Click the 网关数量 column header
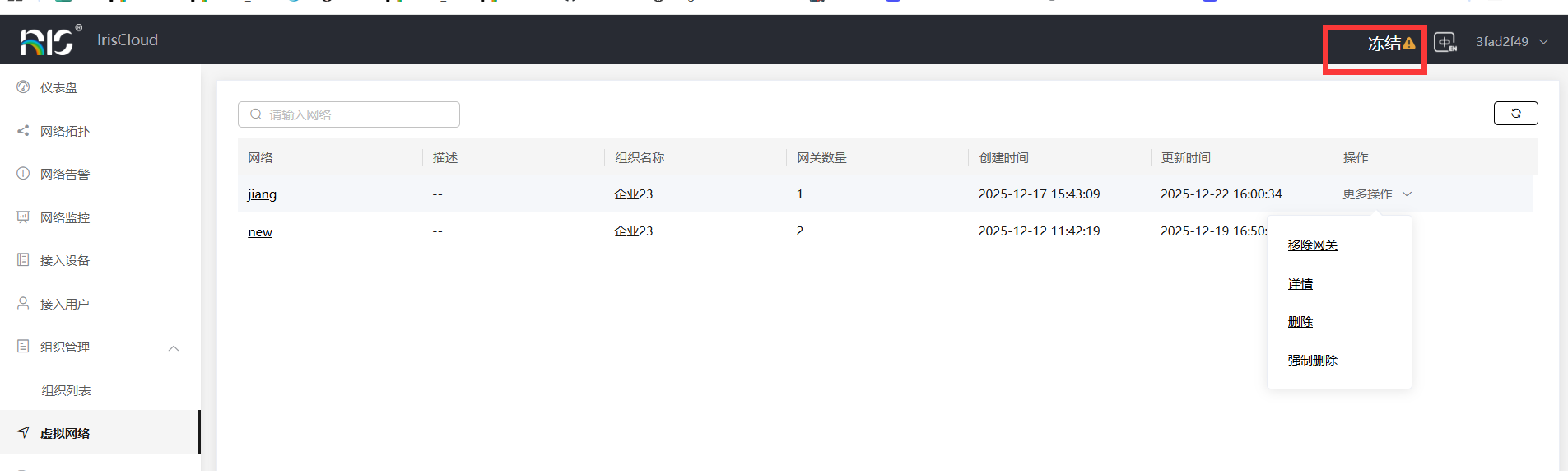The image size is (1568, 471). [821, 157]
